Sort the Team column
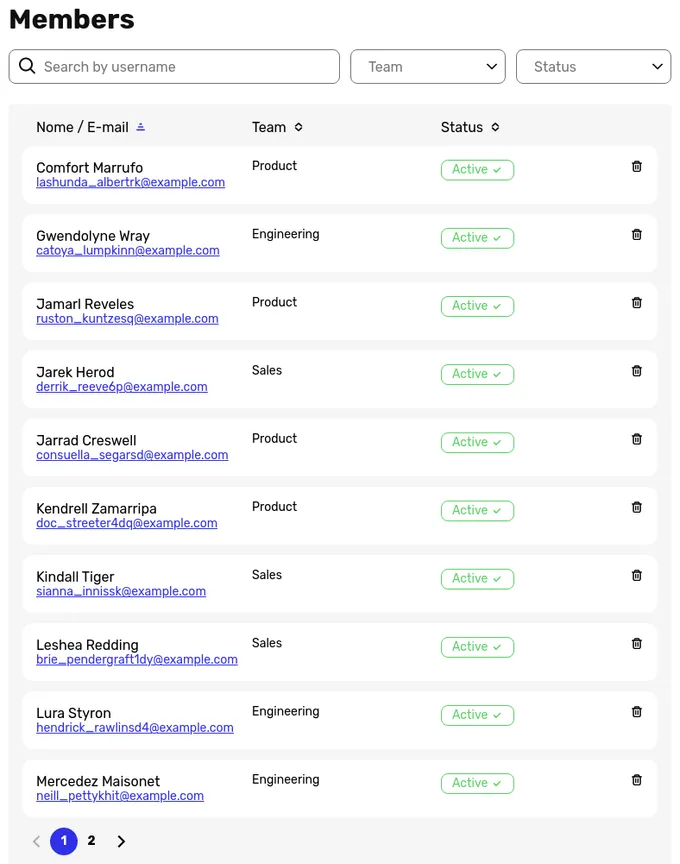This screenshot has width=680, height=864. (x=298, y=127)
